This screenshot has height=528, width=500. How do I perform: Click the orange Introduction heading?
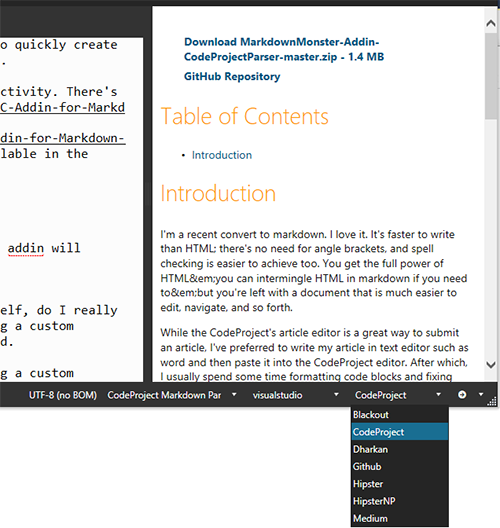click(218, 194)
